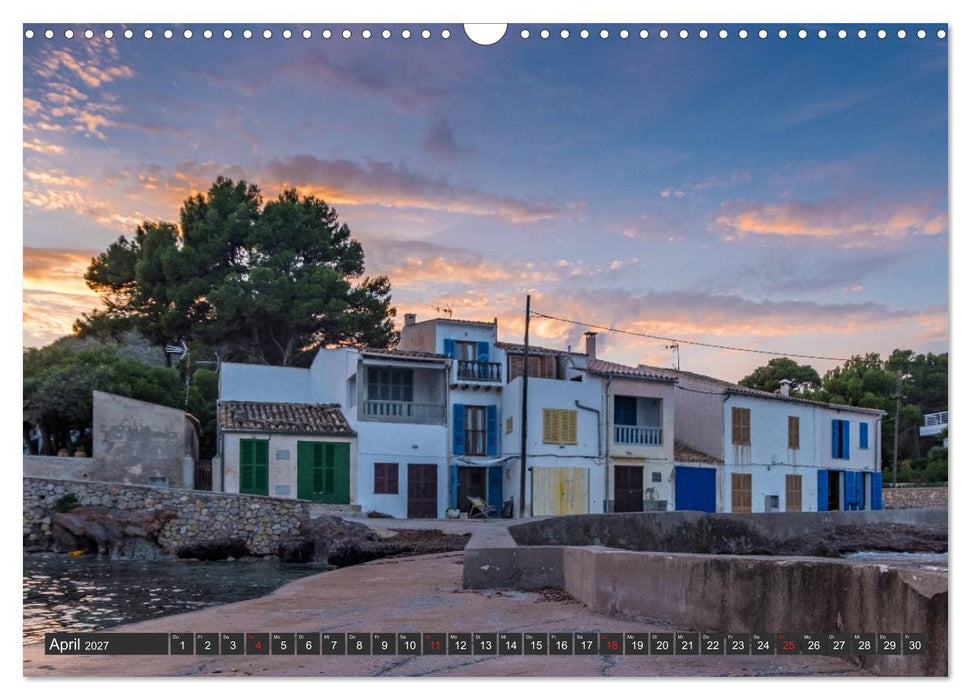Screen dimensions: 971x700
Task: Select day 3 in the calendar strip
Action: click(x=233, y=644)
